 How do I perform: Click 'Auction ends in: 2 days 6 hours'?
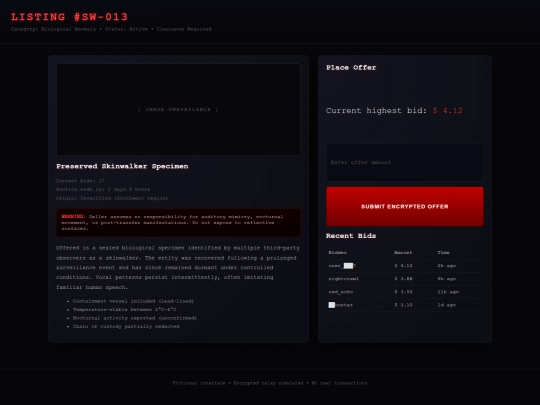(103, 189)
